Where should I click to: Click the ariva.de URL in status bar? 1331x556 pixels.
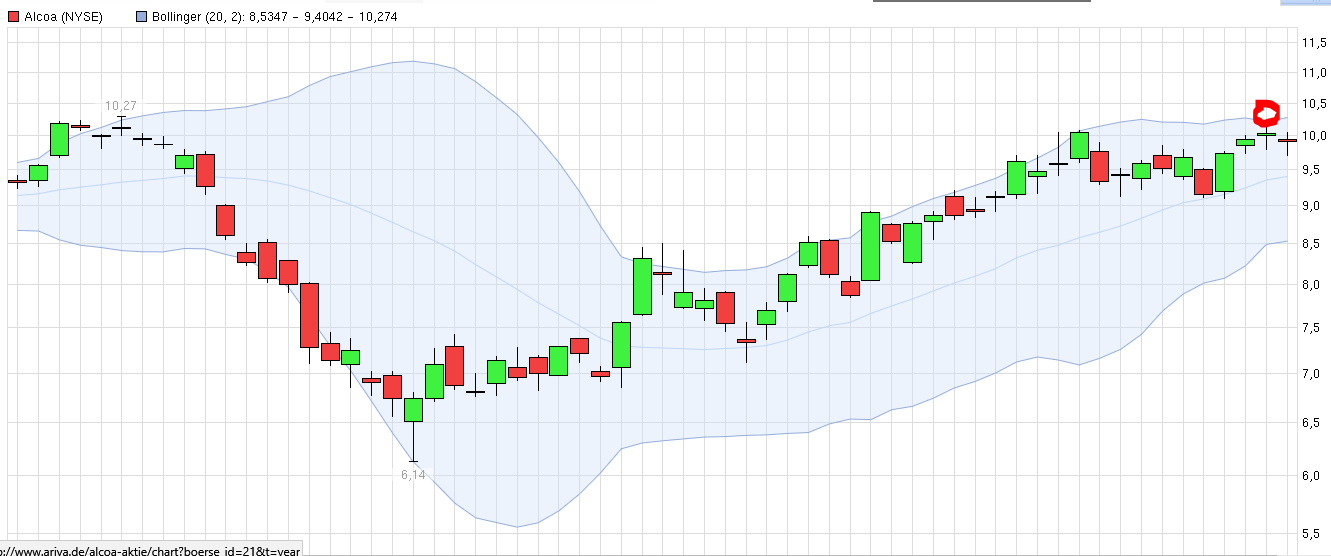pyautogui.click(x=150, y=550)
